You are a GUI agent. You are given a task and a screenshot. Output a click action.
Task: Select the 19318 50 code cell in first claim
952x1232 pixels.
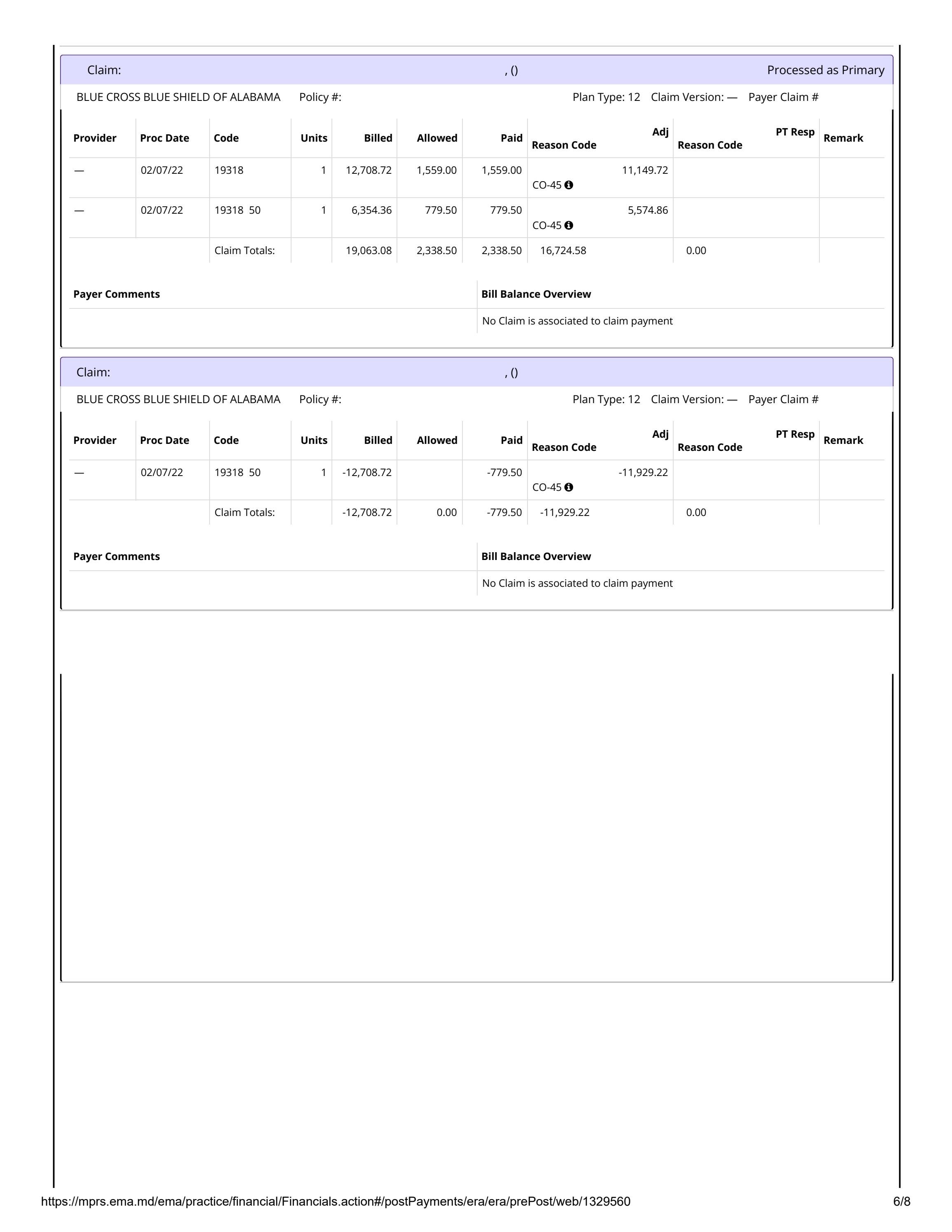pos(238,210)
